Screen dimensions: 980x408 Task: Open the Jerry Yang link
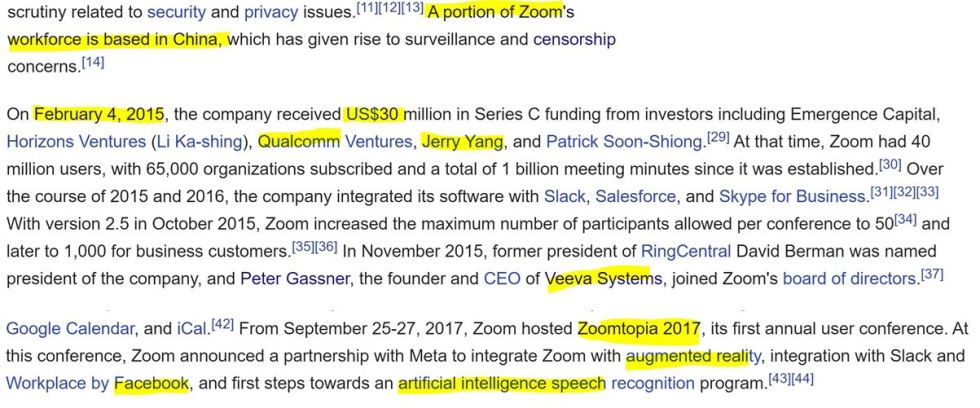tap(462, 142)
